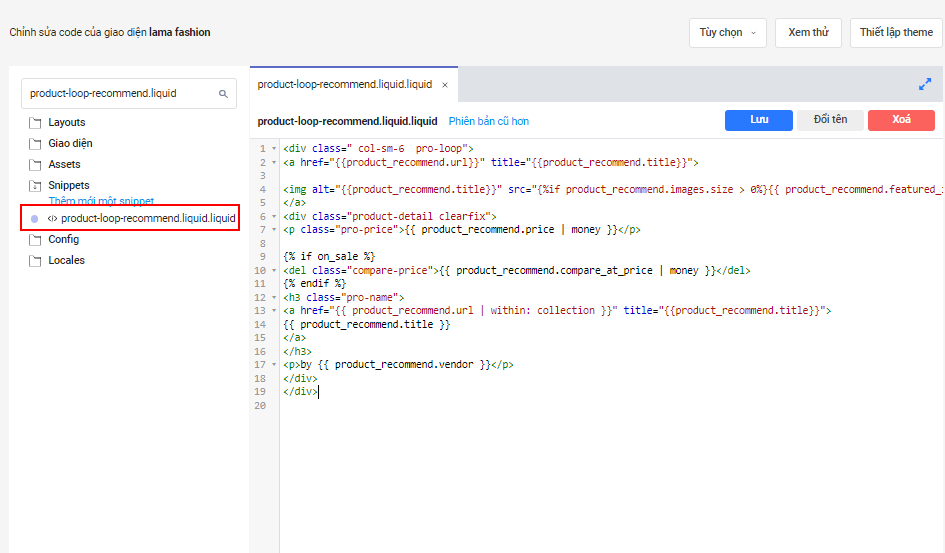Open the Tùy chọn dropdown
The height and width of the screenshot is (553, 945).
(x=727, y=33)
